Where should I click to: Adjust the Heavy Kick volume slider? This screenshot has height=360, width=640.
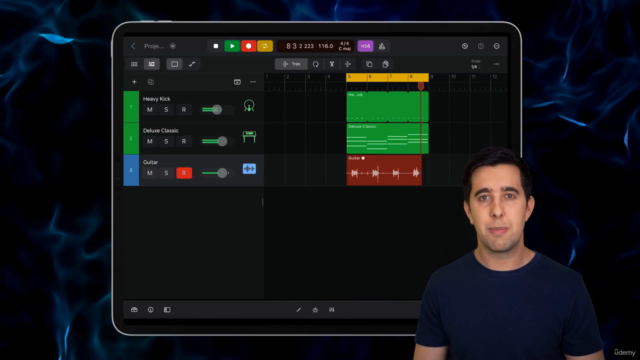click(217, 109)
